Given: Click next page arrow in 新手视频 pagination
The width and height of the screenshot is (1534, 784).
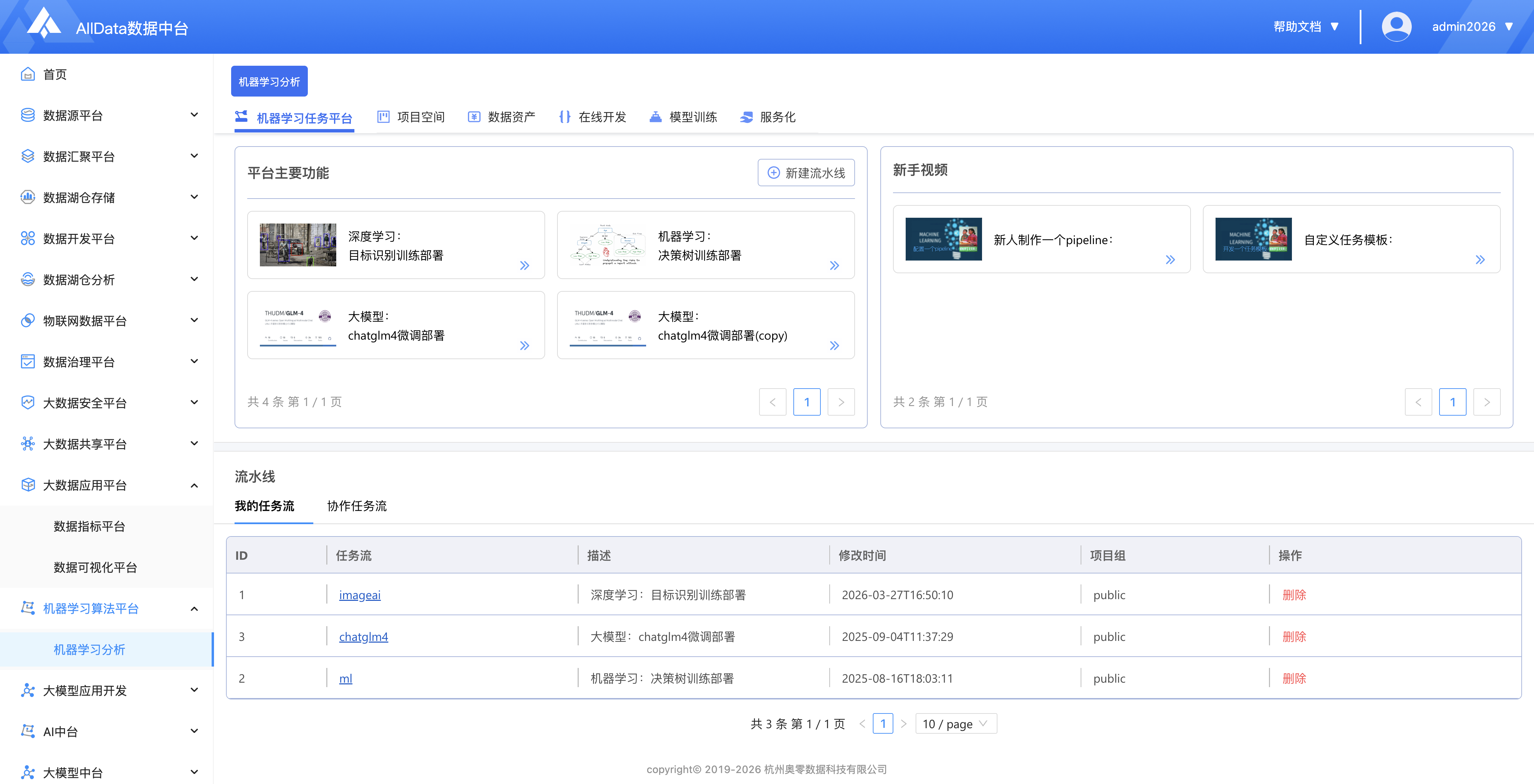Looking at the screenshot, I should tap(1486, 402).
